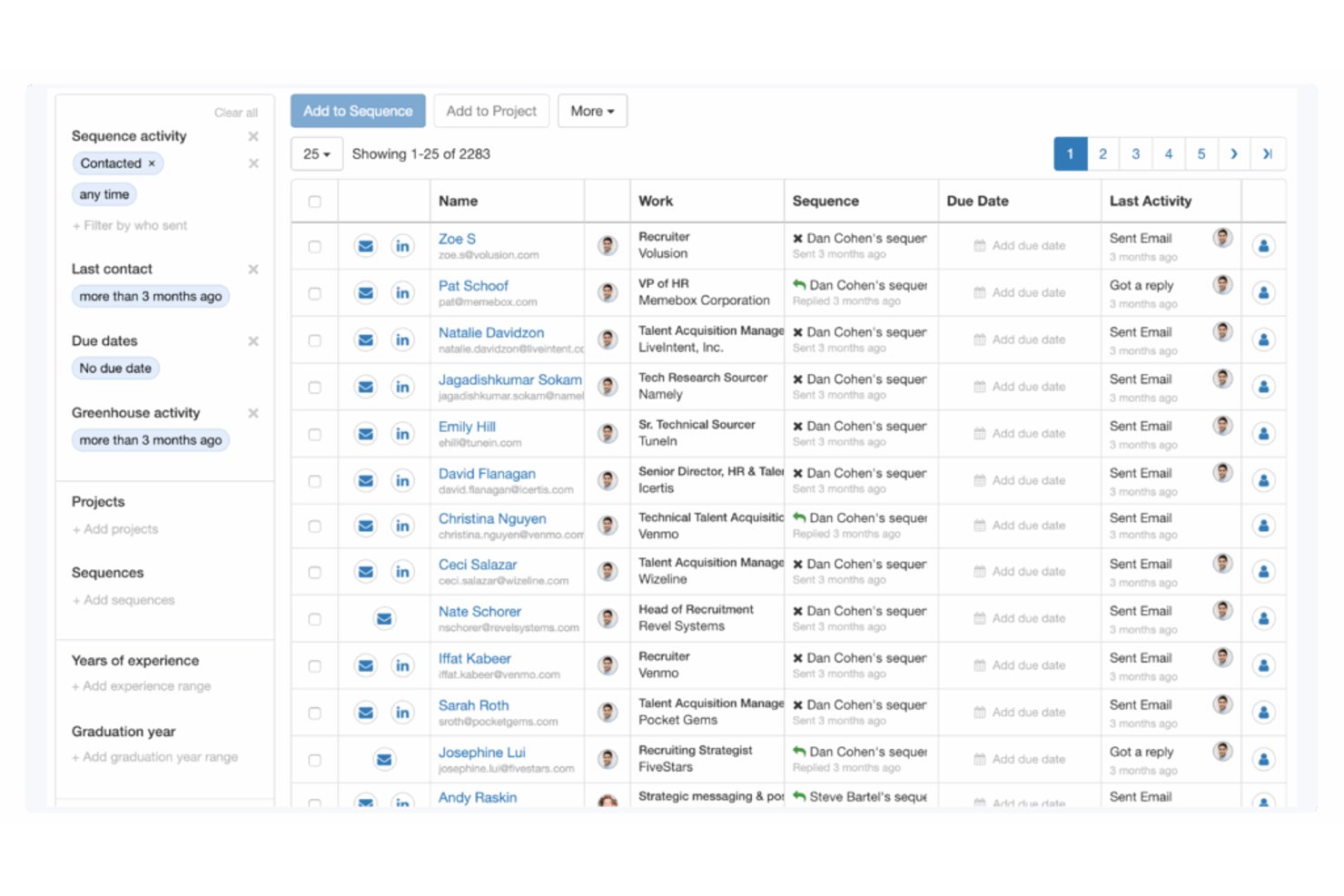This screenshot has height=896, width=1344.
Task: Open LinkedIn icon for Pat Schoof
Action: click(402, 292)
